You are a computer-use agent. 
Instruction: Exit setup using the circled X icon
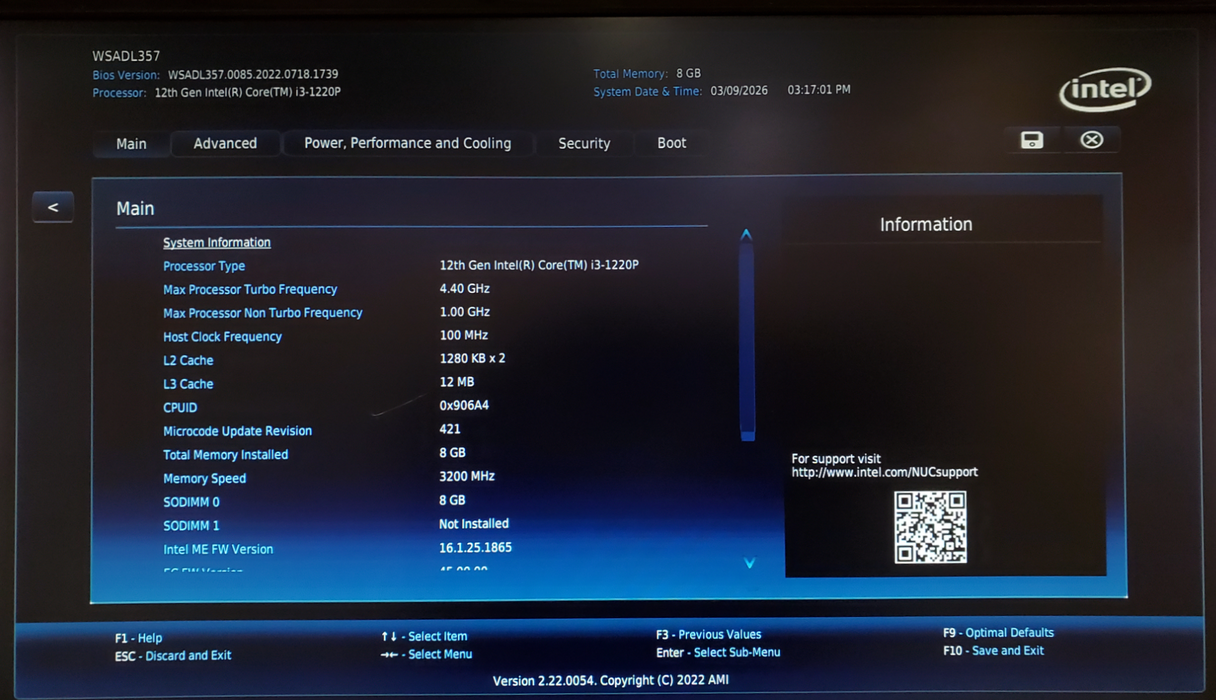click(x=1091, y=140)
